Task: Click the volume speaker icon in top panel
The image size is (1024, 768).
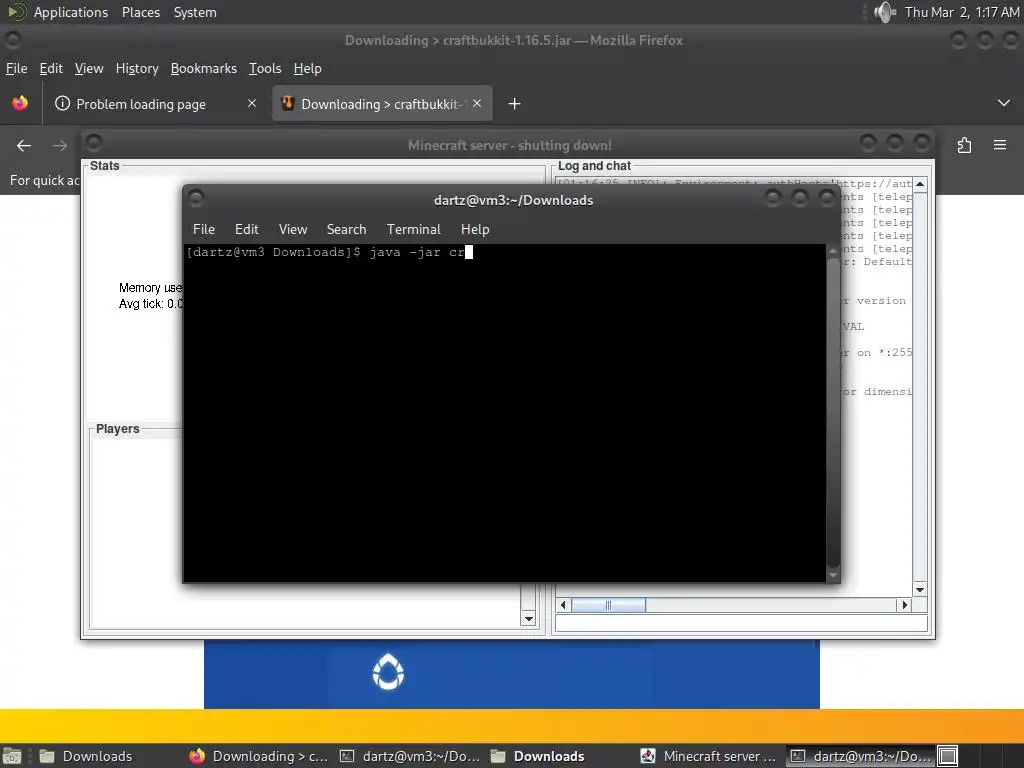Action: [884, 12]
